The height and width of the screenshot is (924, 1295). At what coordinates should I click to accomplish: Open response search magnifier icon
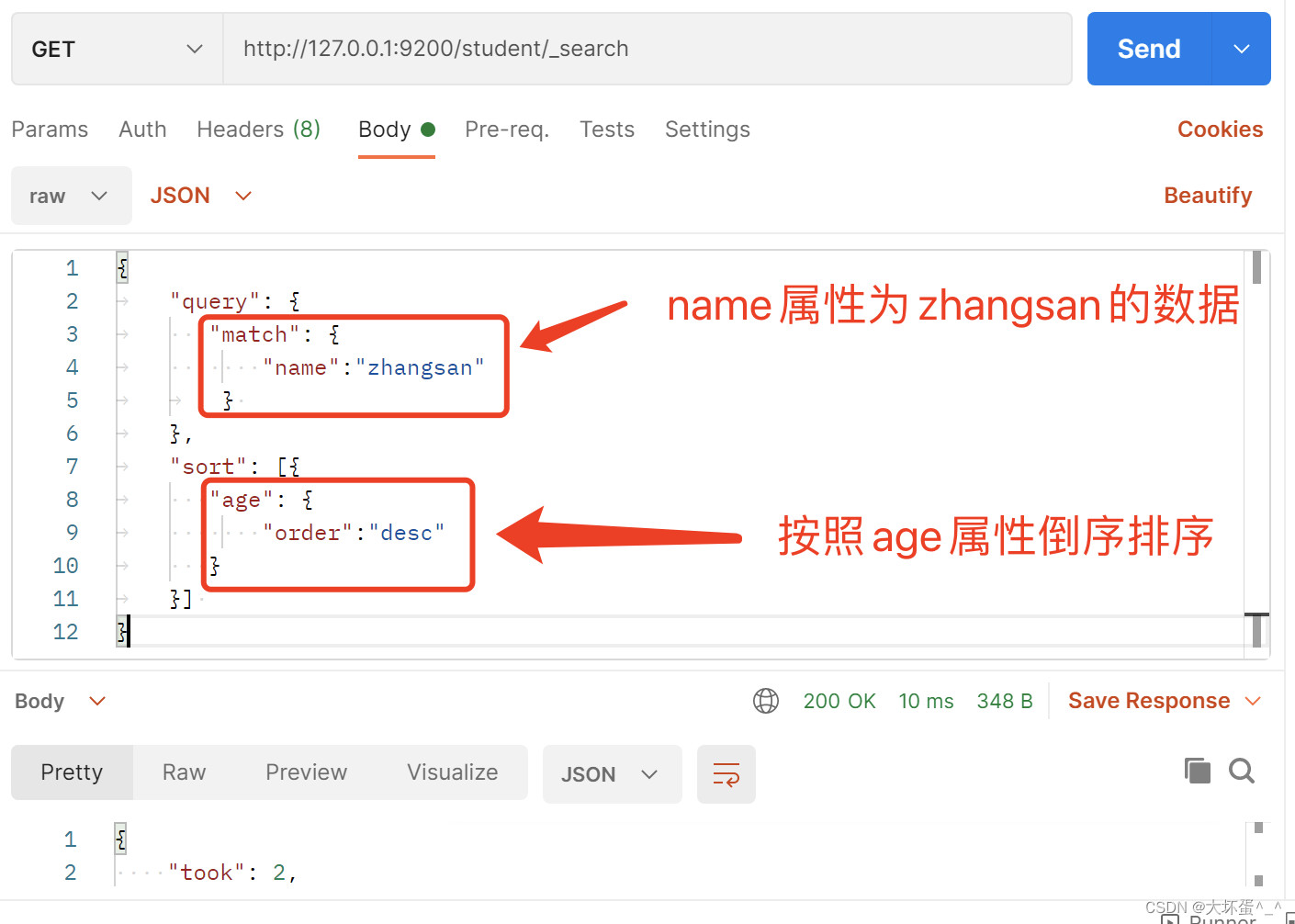(x=1242, y=771)
